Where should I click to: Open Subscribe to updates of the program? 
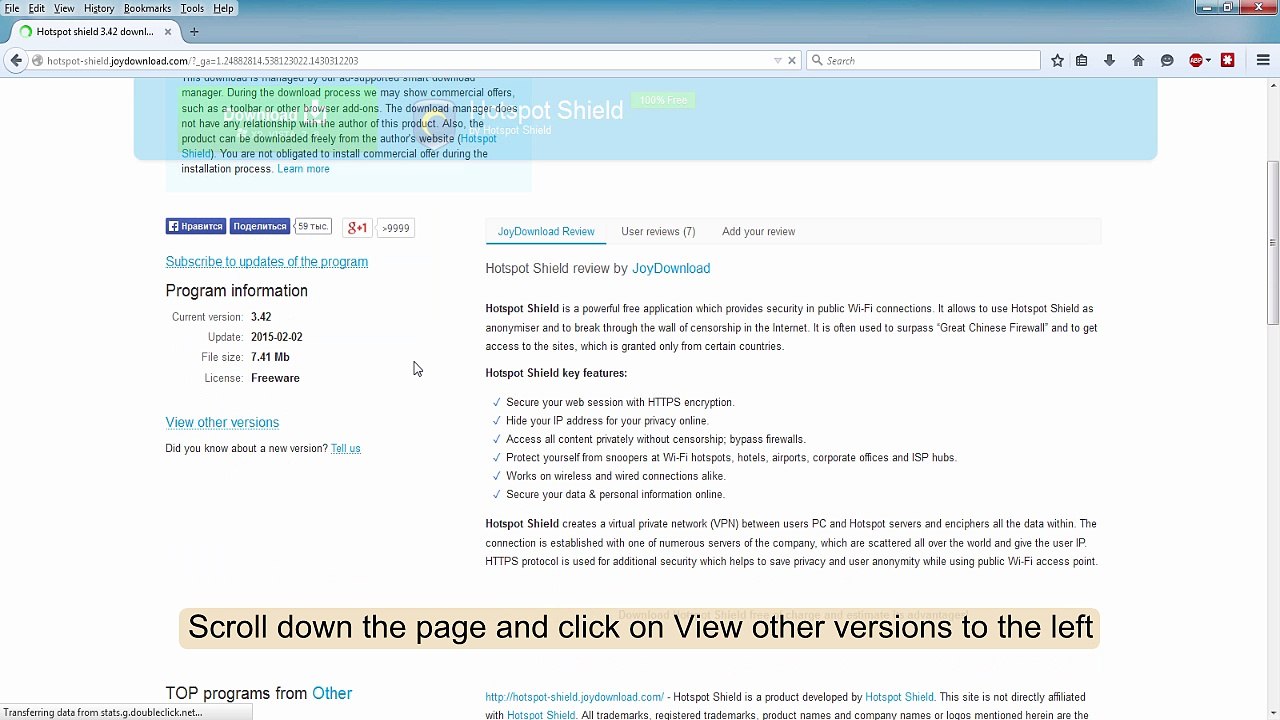pyautogui.click(x=267, y=262)
